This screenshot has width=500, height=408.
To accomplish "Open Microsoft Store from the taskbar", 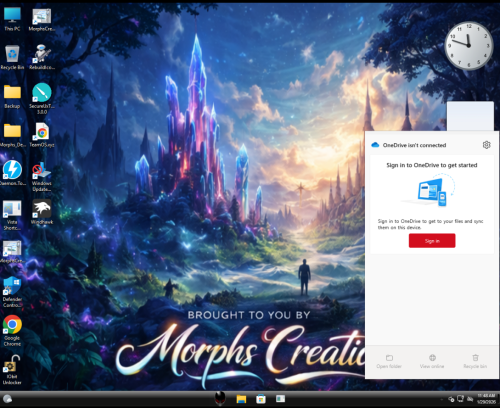I will pos(261,399).
